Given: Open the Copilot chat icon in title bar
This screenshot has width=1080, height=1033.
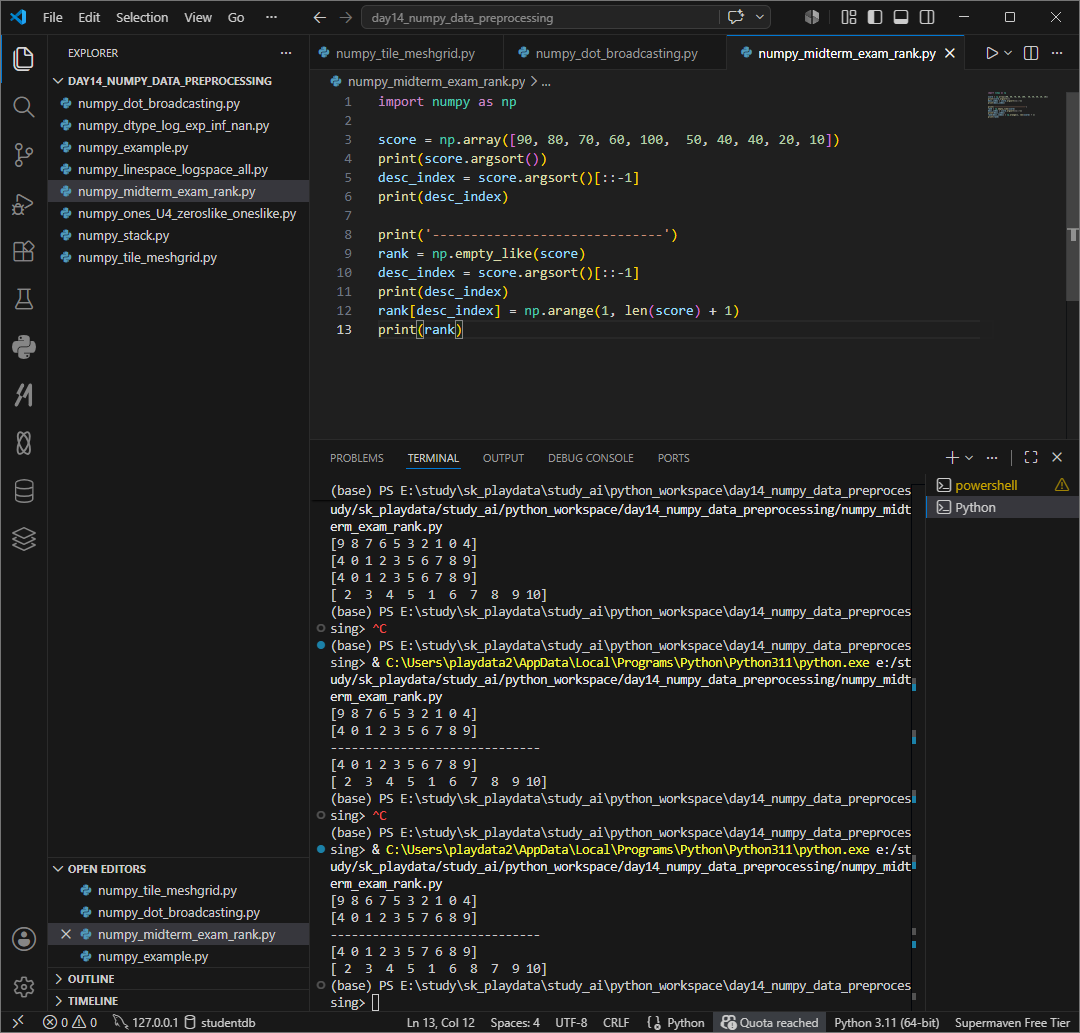Looking at the screenshot, I should (x=736, y=17).
